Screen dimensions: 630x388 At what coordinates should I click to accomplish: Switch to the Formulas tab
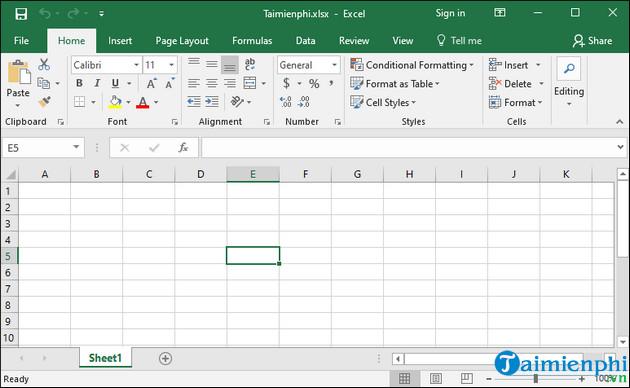point(252,41)
